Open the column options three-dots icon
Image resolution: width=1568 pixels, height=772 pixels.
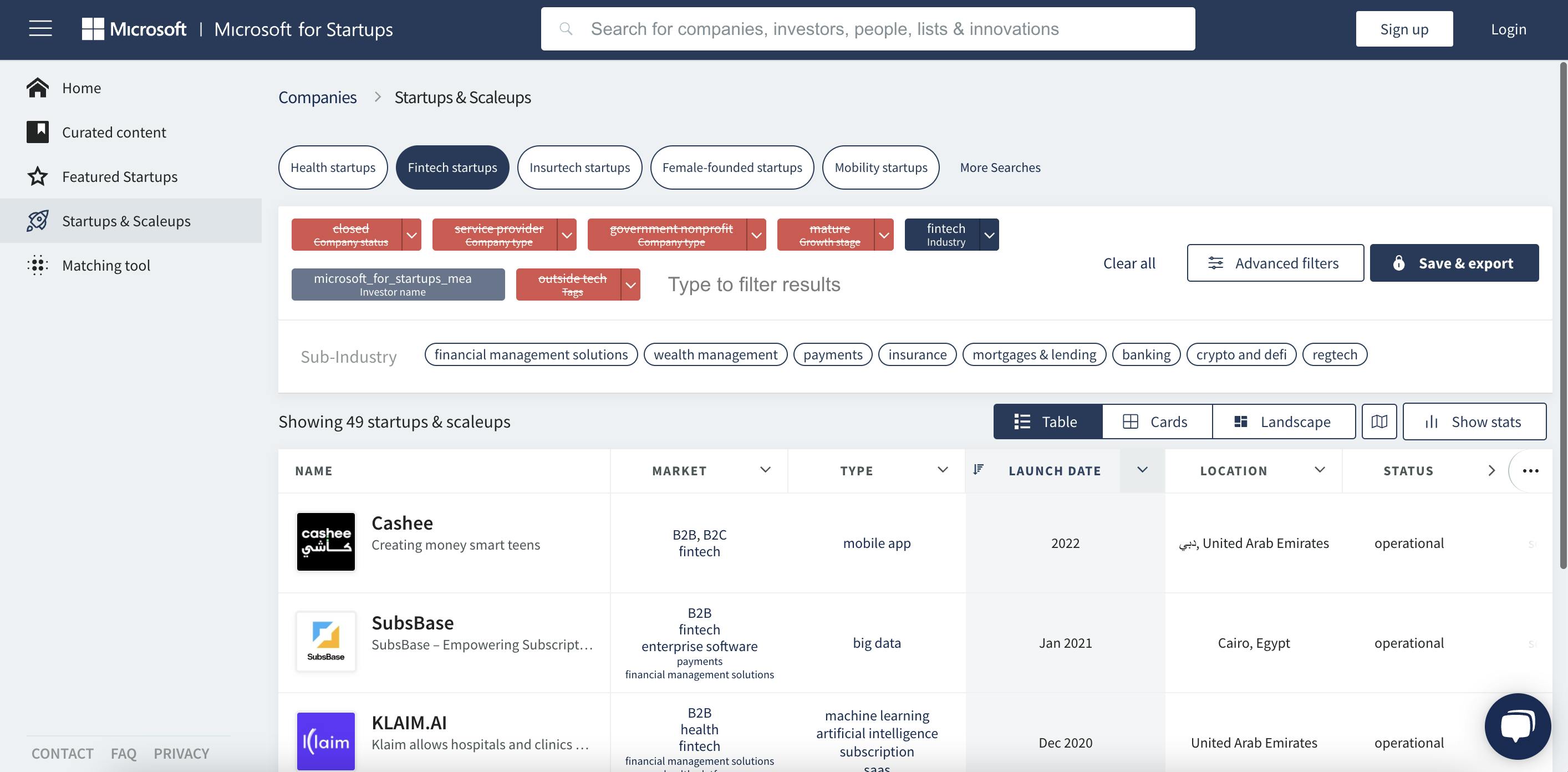(1530, 471)
